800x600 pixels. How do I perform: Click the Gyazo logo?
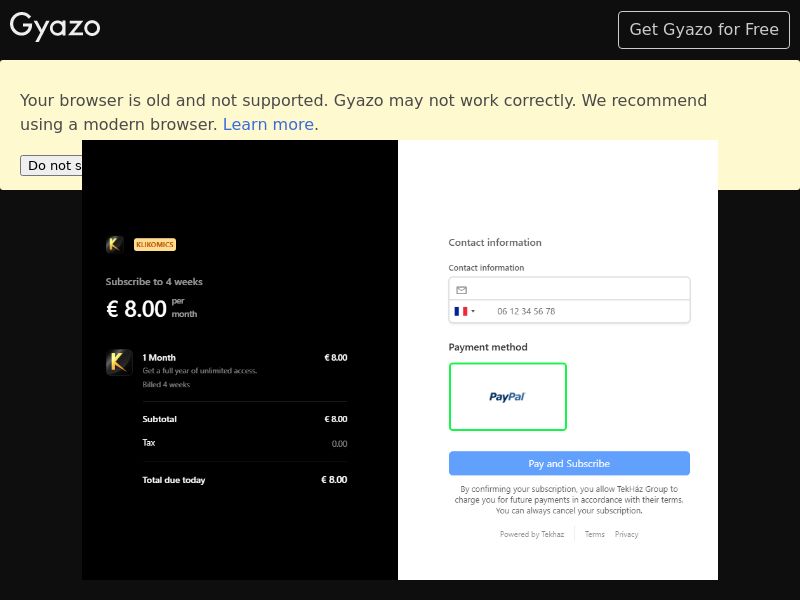coord(55,28)
